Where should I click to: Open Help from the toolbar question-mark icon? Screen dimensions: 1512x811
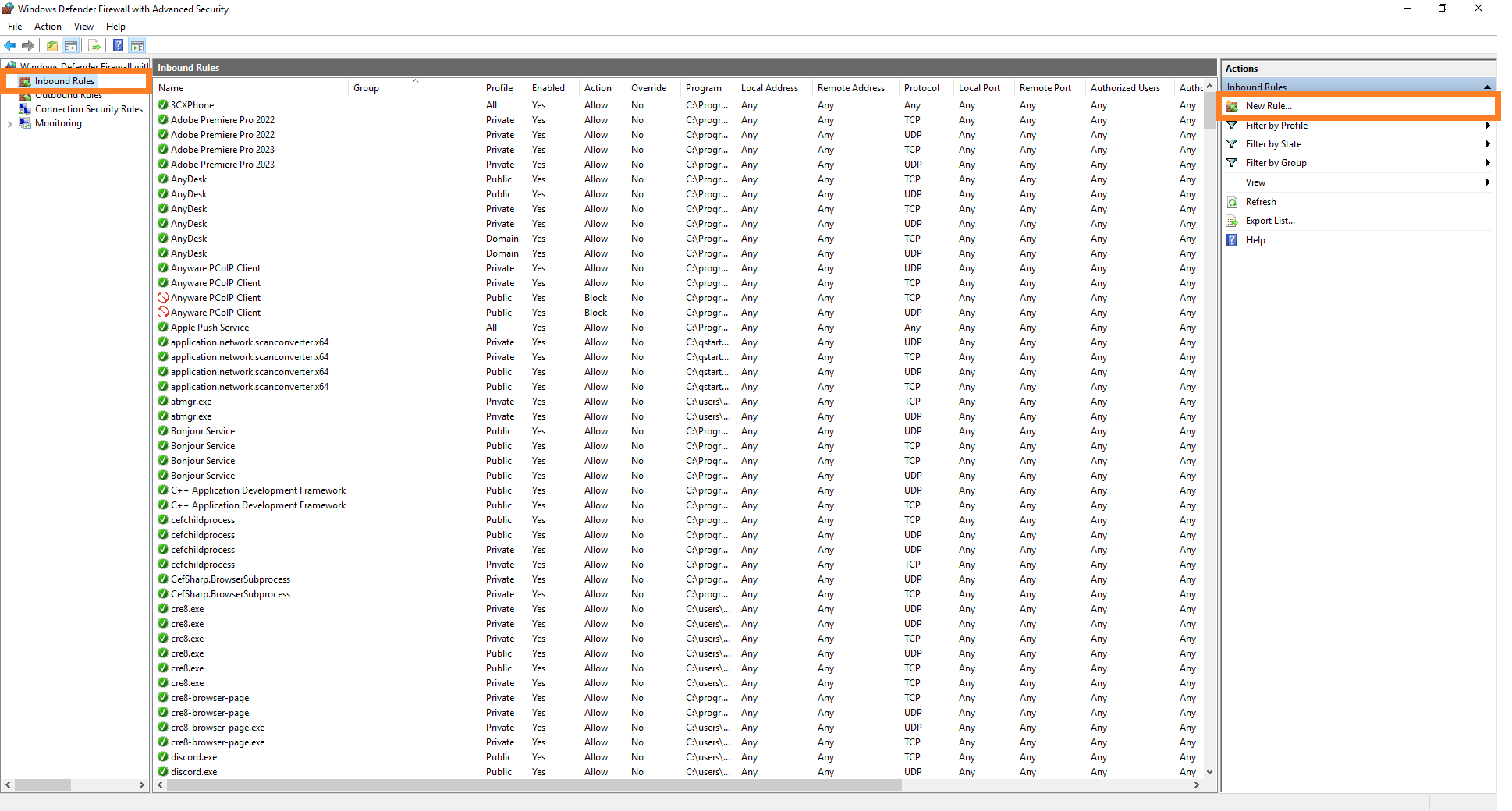(x=118, y=45)
